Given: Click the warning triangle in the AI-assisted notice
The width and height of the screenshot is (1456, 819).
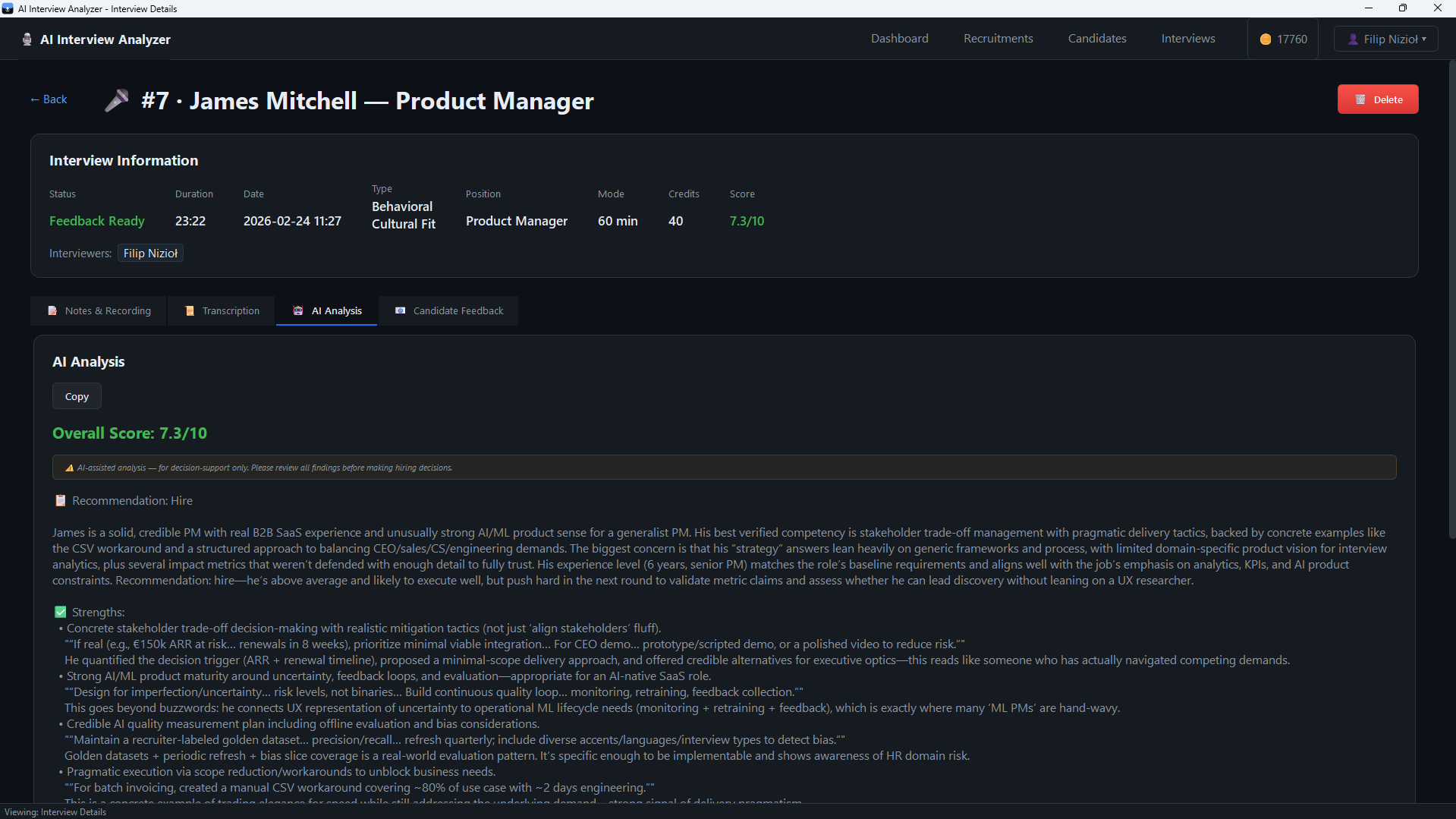Looking at the screenshot, I should pyautogui.click(x=69, y=468).
